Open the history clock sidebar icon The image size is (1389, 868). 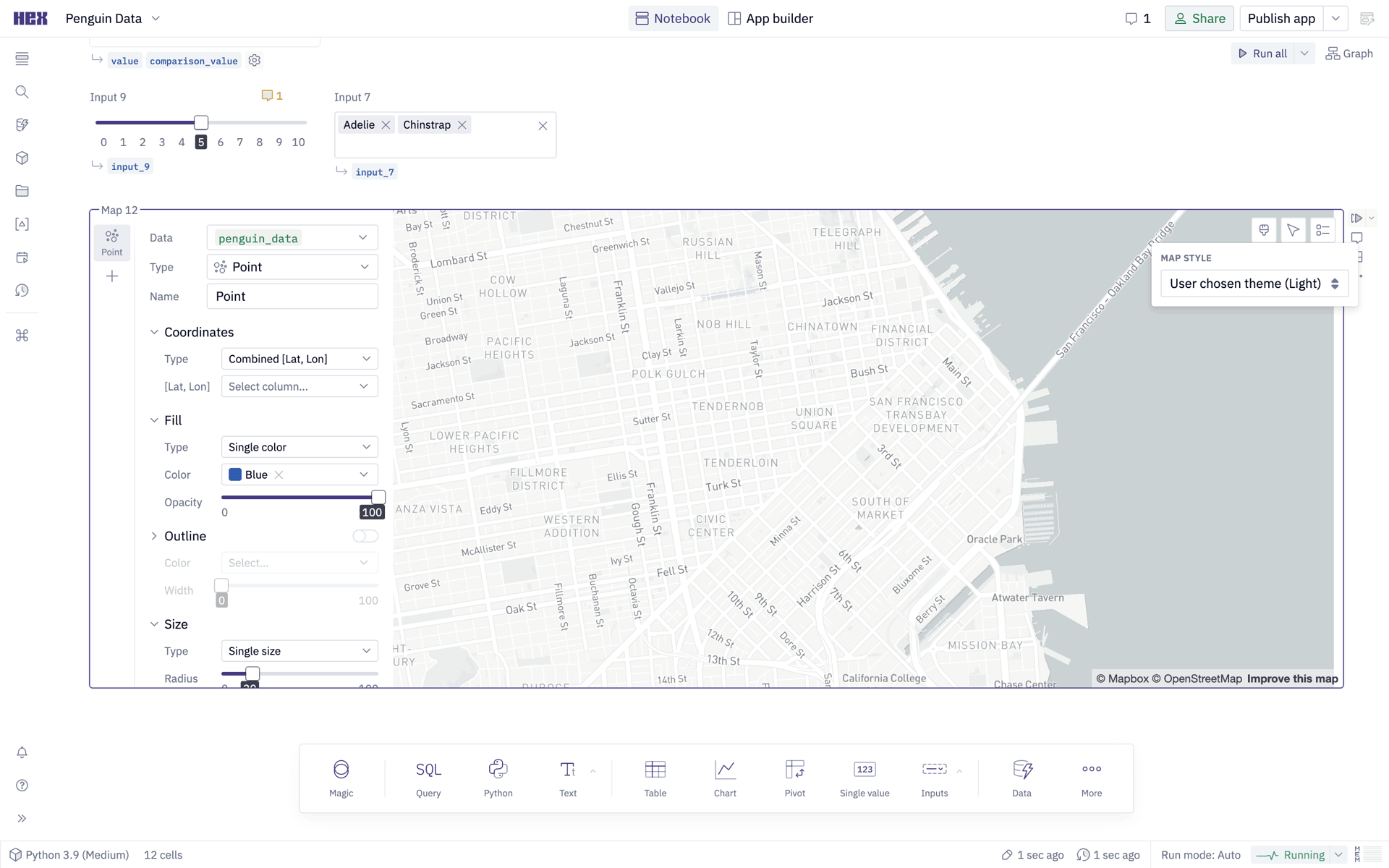click(22, 290)
